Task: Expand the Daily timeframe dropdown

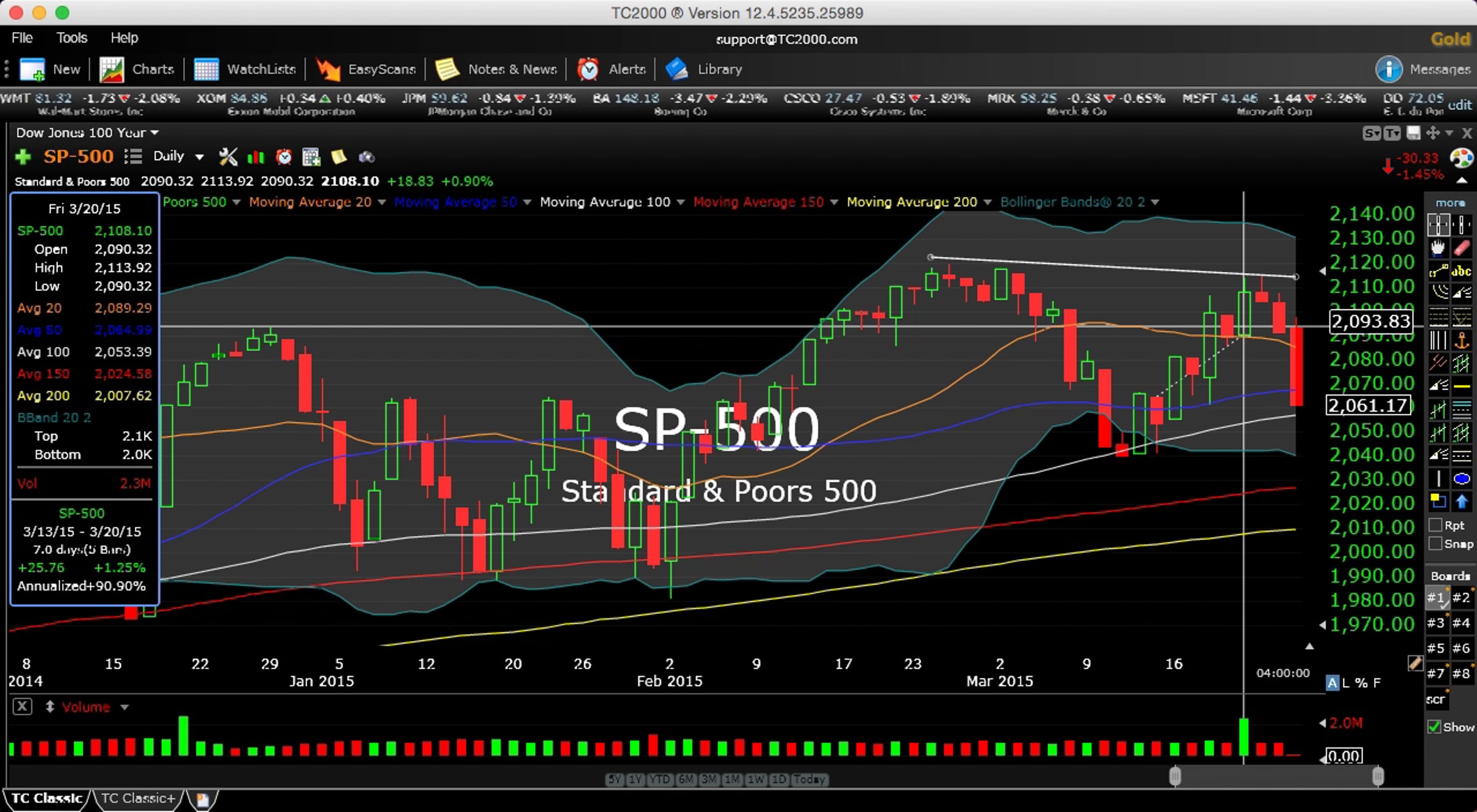Action: coord(199,157)
